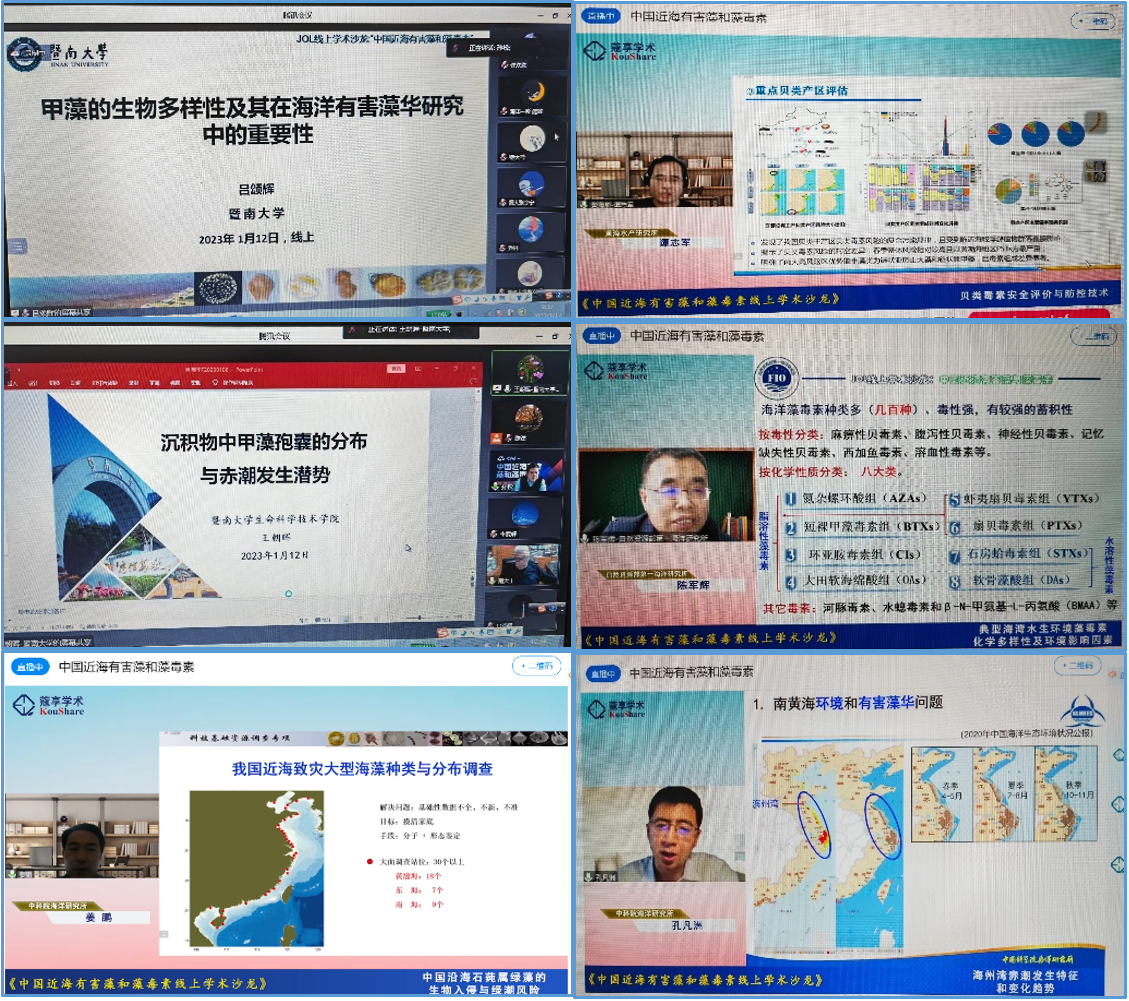Click the '直播中' badge in 孔凡洲's livestream
Screen dimensions: 1129x1001
(601, 674)
